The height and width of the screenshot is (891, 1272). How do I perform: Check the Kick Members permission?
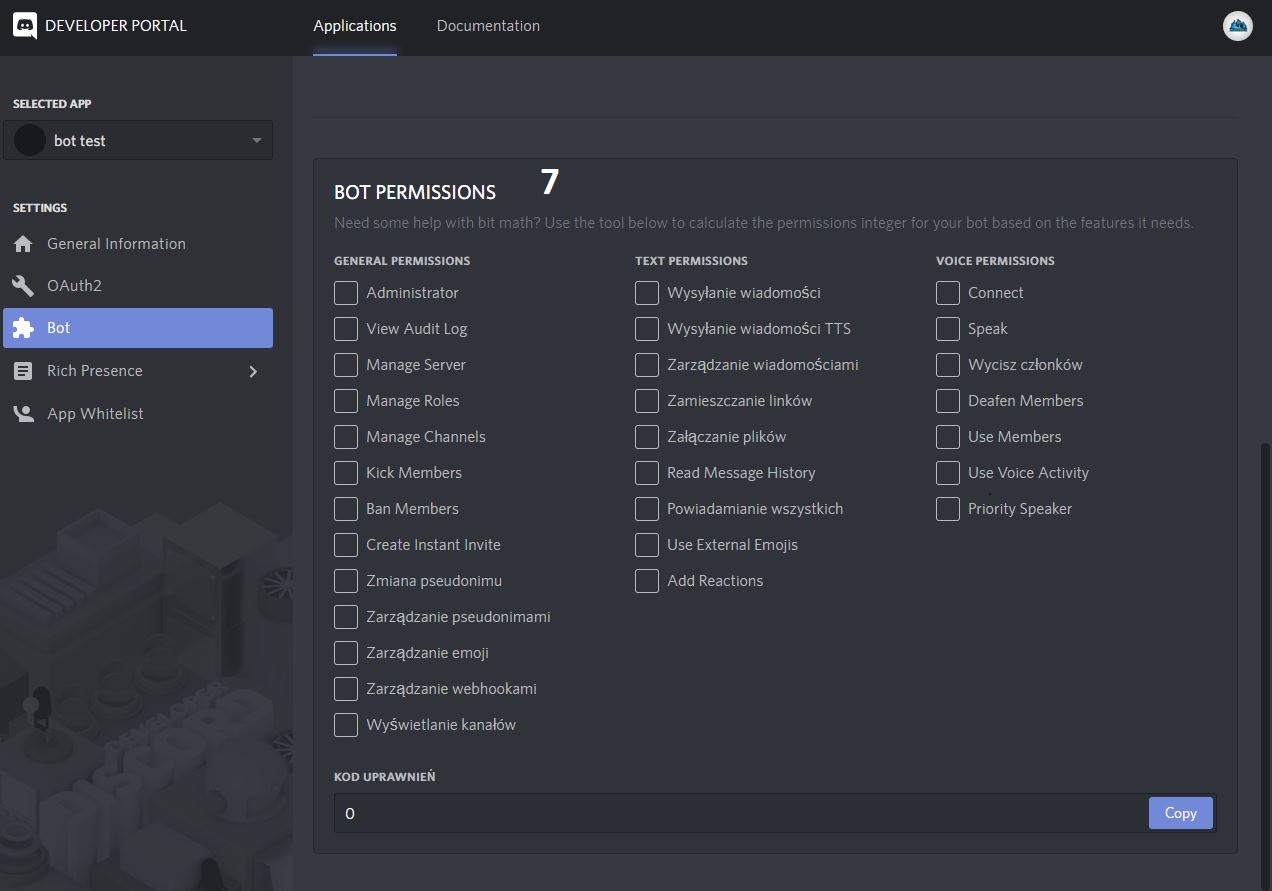[346, 473]
